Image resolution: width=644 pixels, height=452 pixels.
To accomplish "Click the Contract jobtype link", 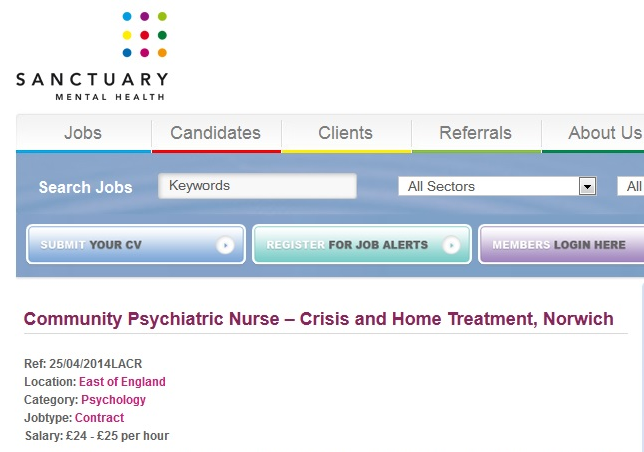I will coord(99,418).
